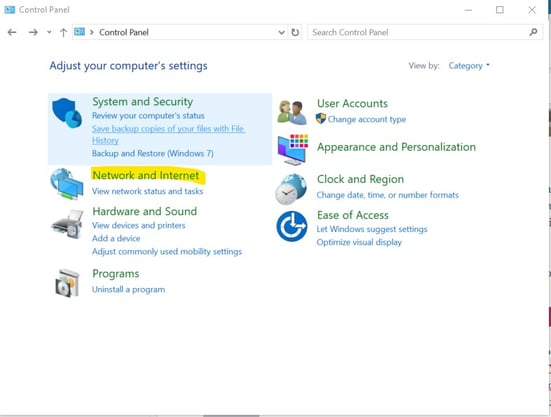Click Optimize visual display link
Screen dimensions: 551x417
tap(359, 242)
